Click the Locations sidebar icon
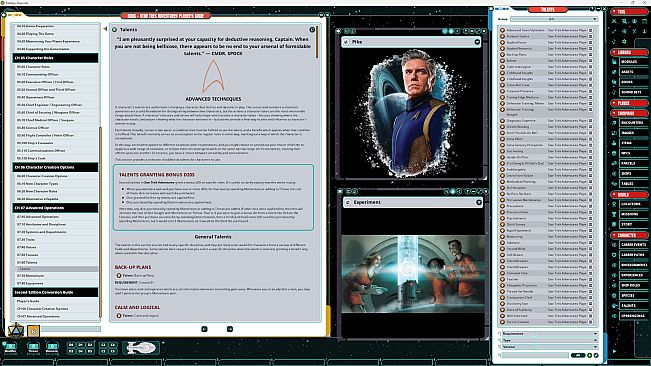The width and height of the screenshot is (651, 366). [614, 204]
